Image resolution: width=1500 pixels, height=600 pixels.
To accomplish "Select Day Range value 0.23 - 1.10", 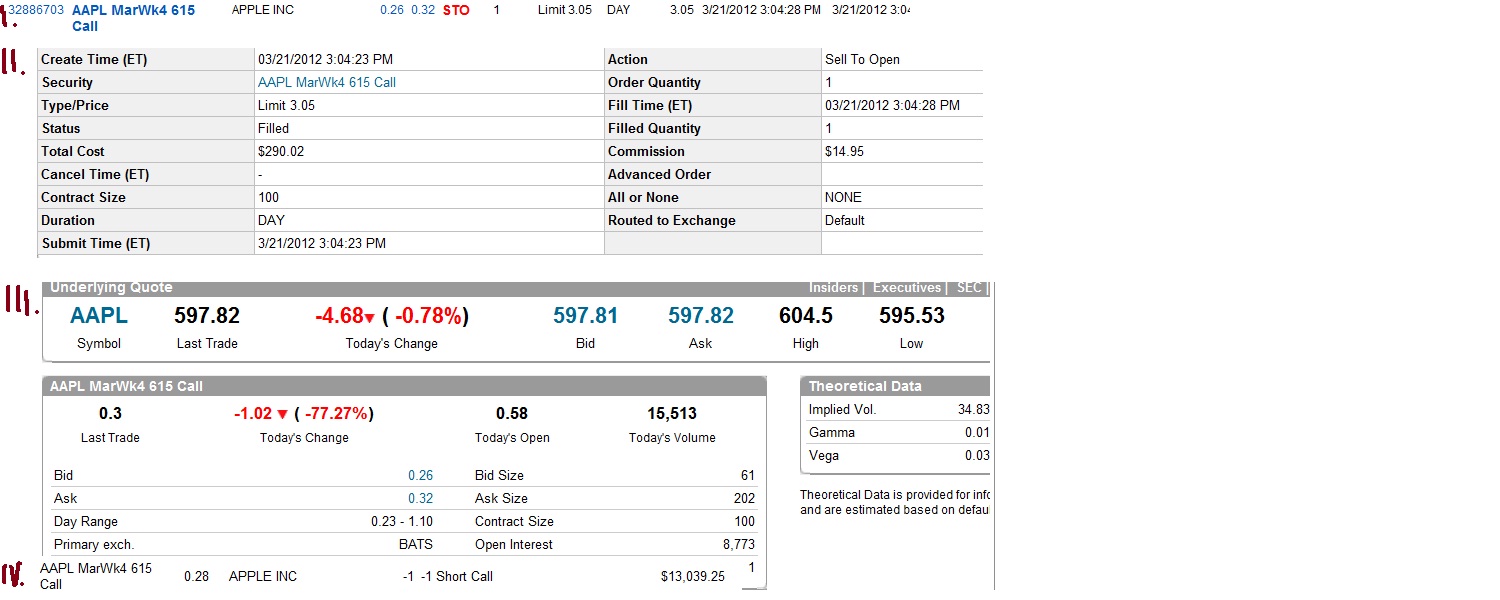I will [x=402, y=522].
